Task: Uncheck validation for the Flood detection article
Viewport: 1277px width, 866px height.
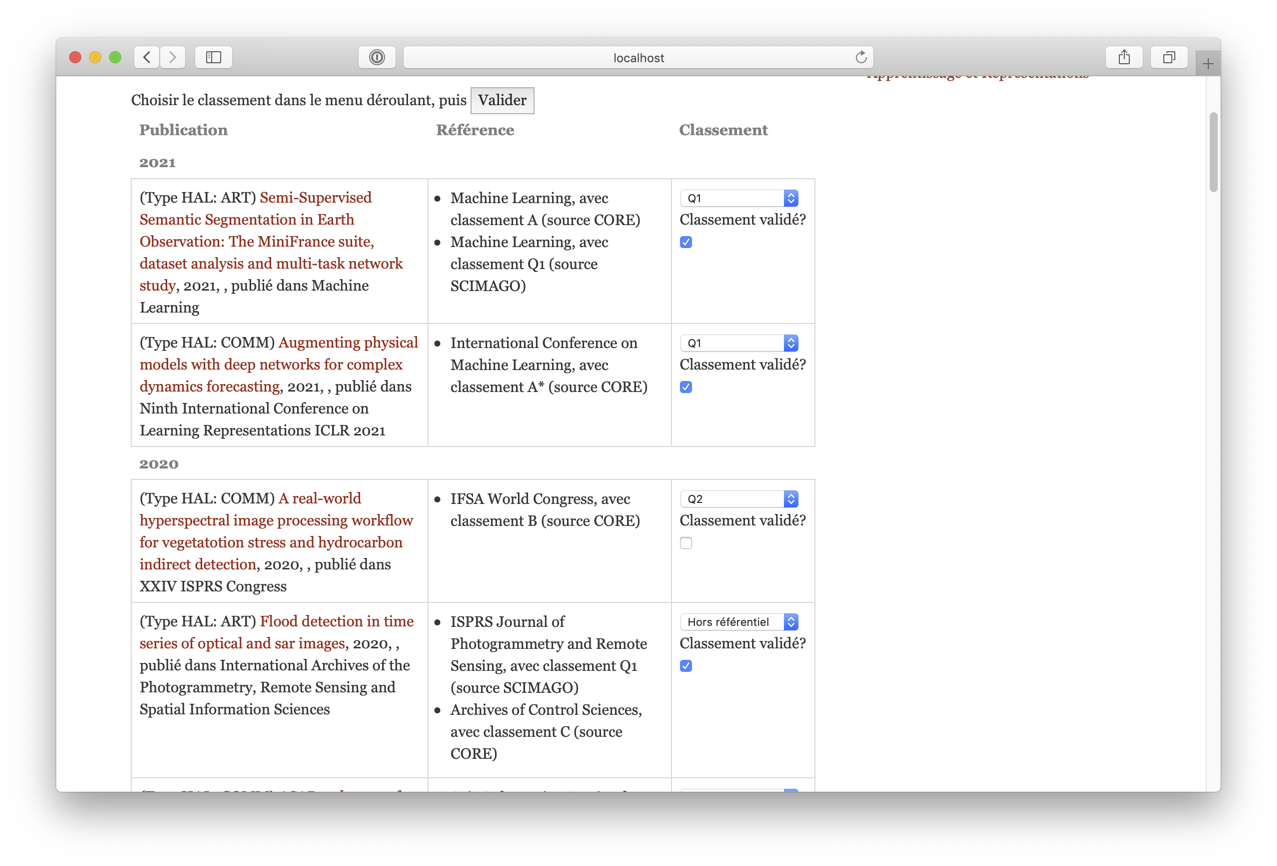Action: pyautogui.click(x=686, y=666)
